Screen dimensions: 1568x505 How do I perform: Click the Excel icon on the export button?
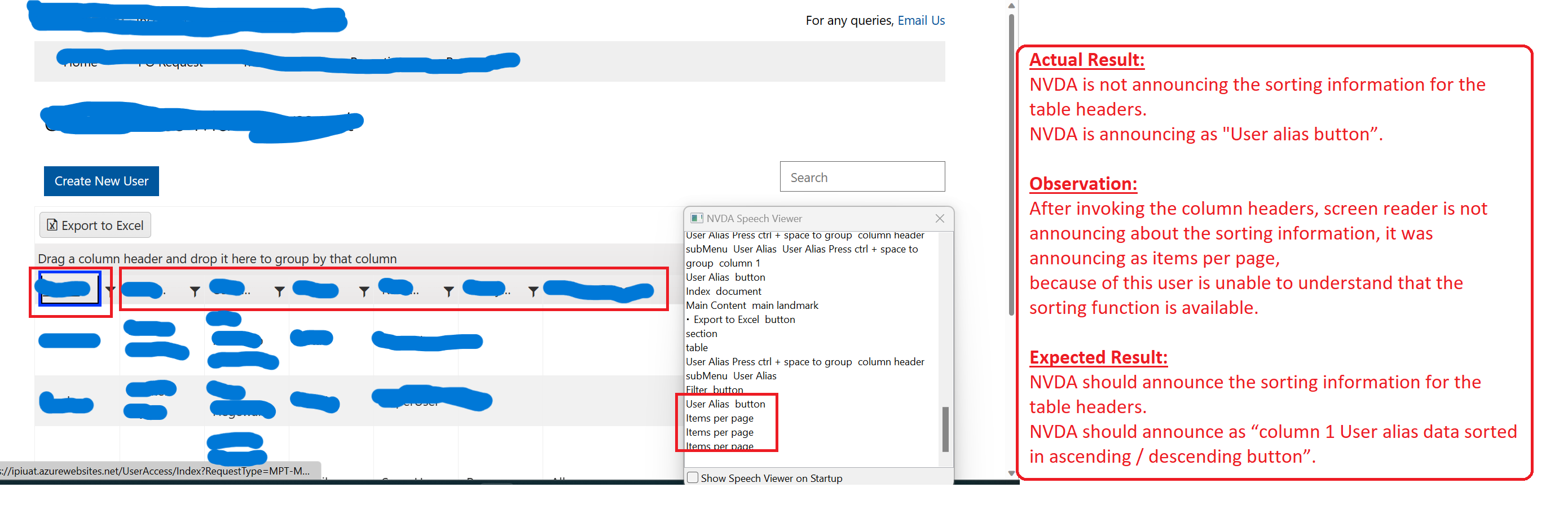click(x=52, y=225)
